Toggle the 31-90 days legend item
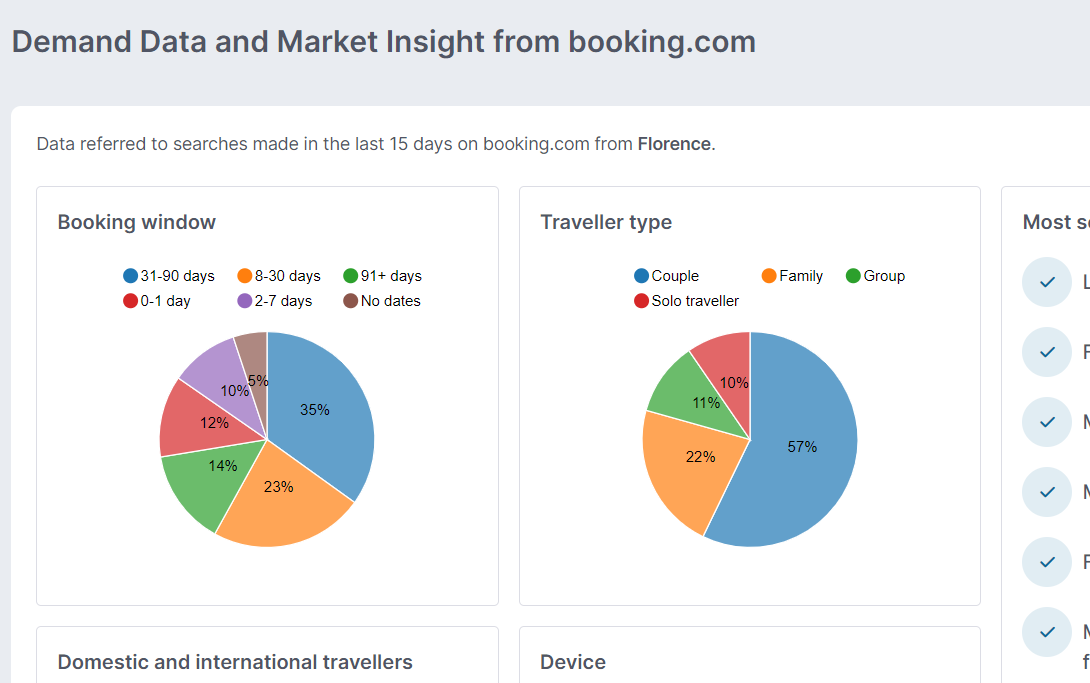1090x683 pixels. [169, 276]
